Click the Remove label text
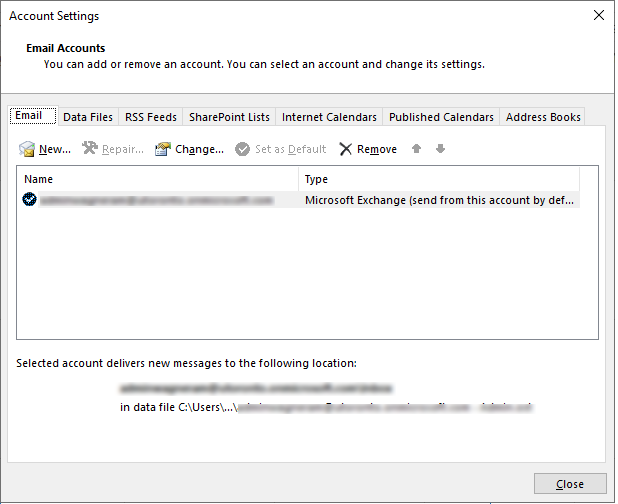This screenshot has height=504, width=618. click(377, 149)
